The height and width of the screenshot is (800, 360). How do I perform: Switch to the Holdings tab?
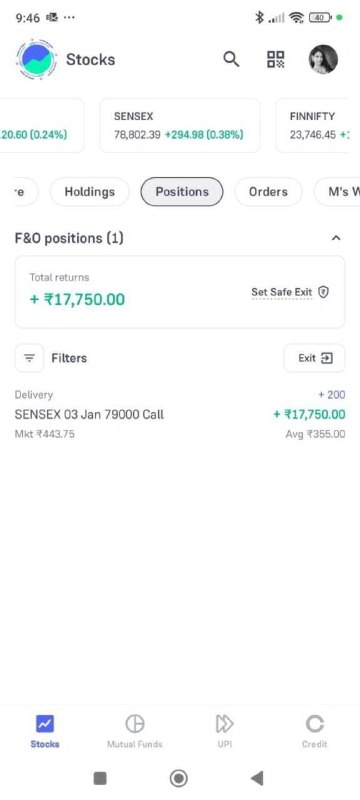[x=90, y=192]
